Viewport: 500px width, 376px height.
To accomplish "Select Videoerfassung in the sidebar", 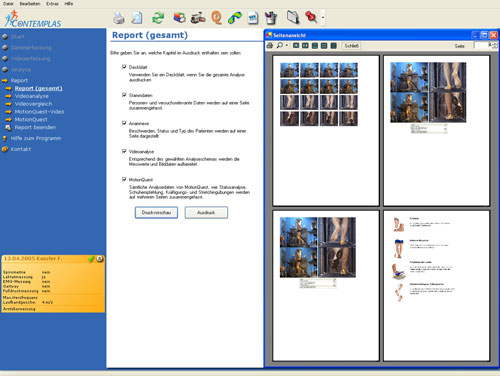I will pos(30,59).
